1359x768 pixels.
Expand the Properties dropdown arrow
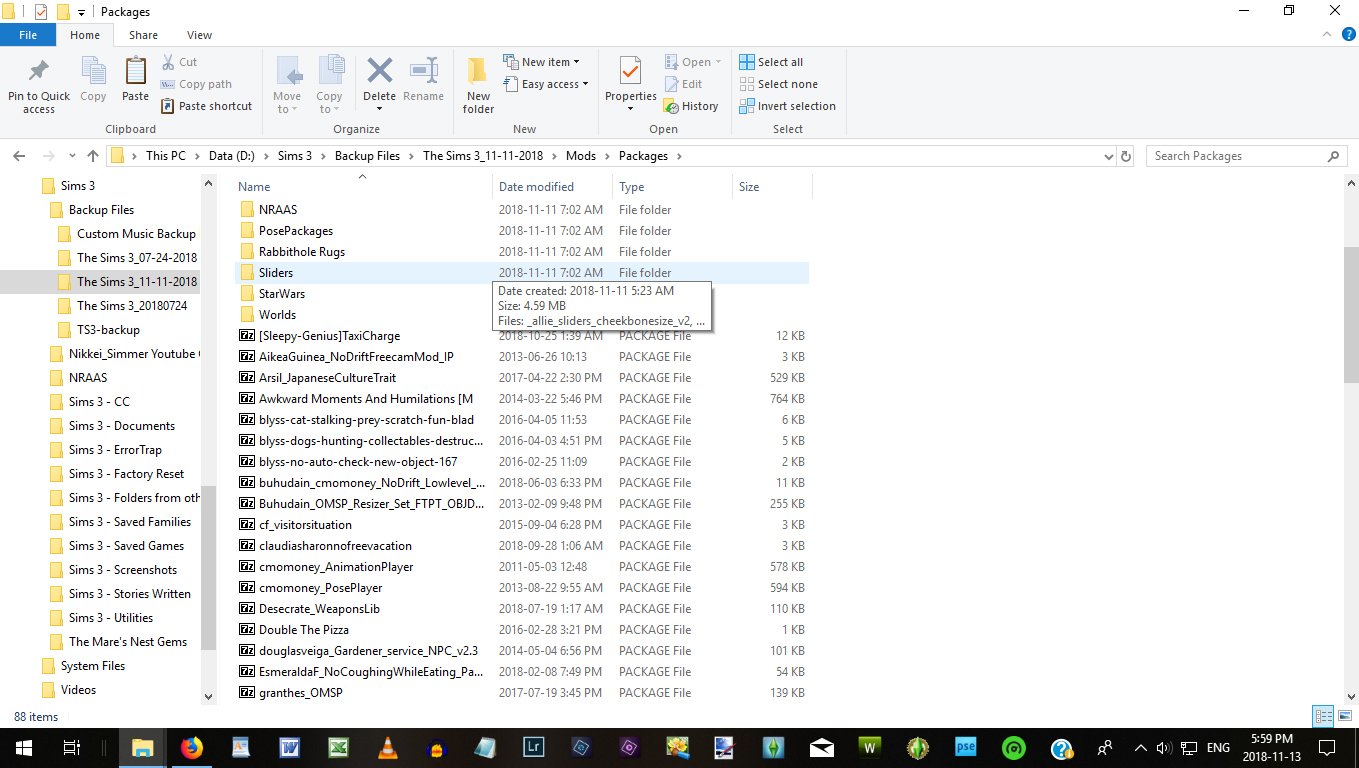[630, 109]
